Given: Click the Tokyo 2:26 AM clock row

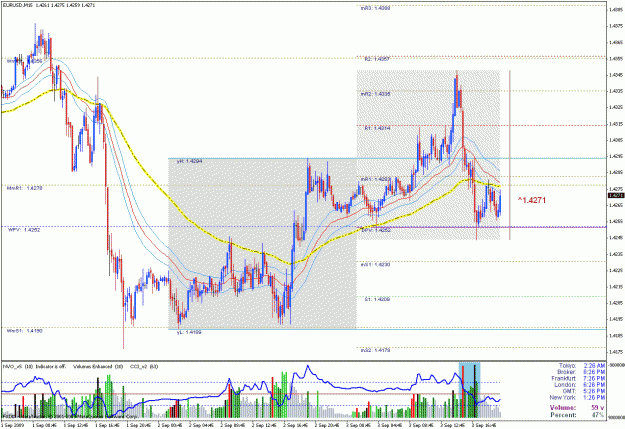Looking at the screenshot, I should 582,366.
